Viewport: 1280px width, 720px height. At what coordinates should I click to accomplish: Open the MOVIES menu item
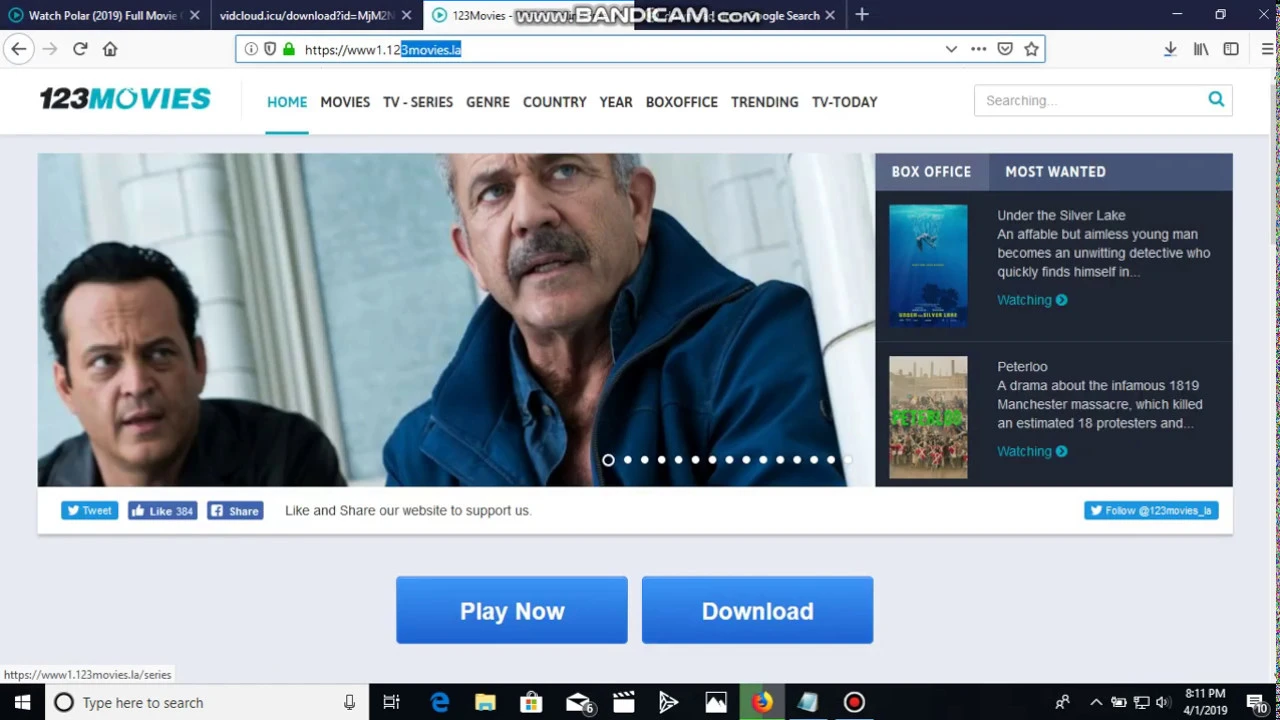click(x=345, y=102)
